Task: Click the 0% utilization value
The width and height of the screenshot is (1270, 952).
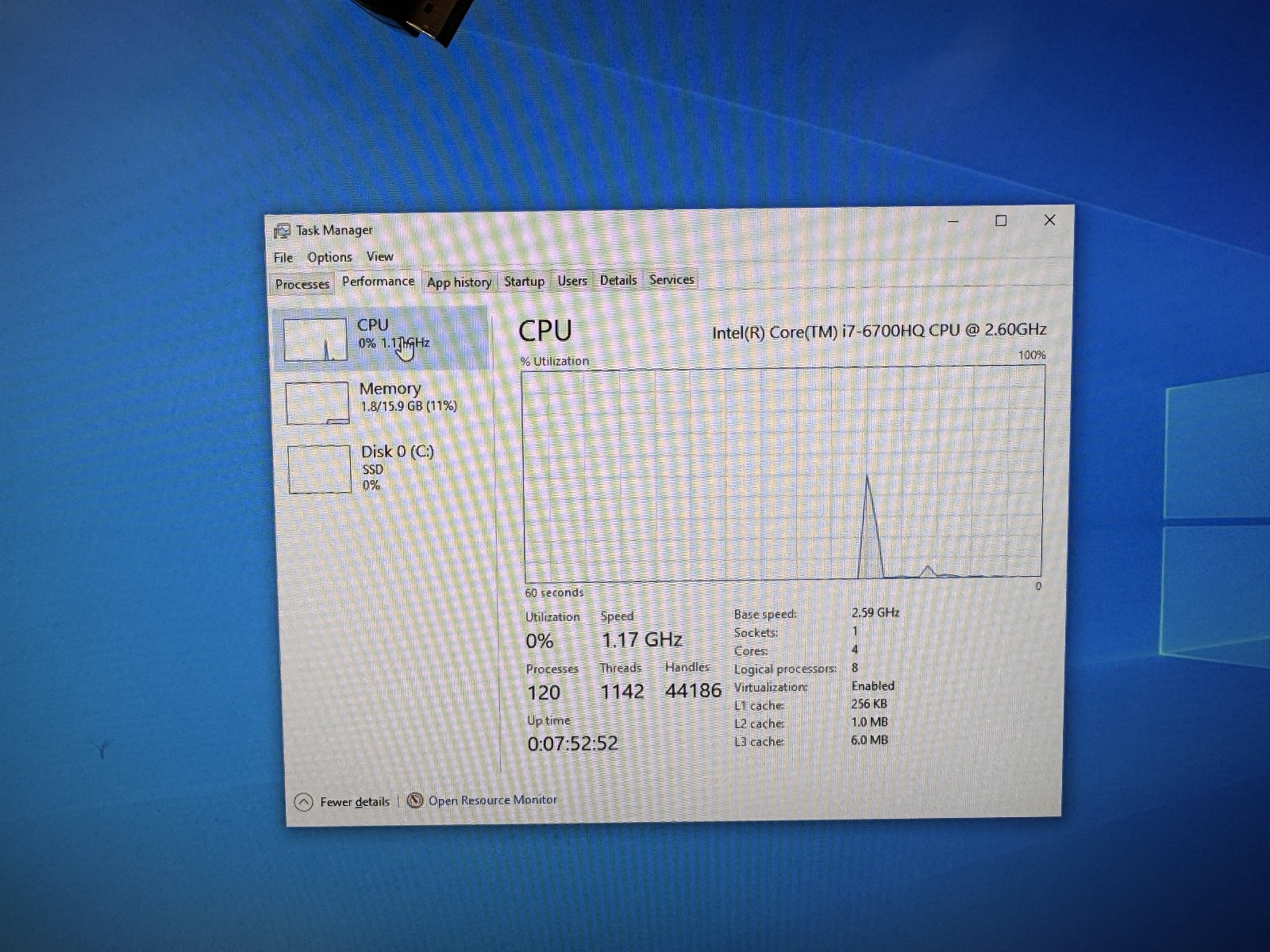Action: point(540,641)
